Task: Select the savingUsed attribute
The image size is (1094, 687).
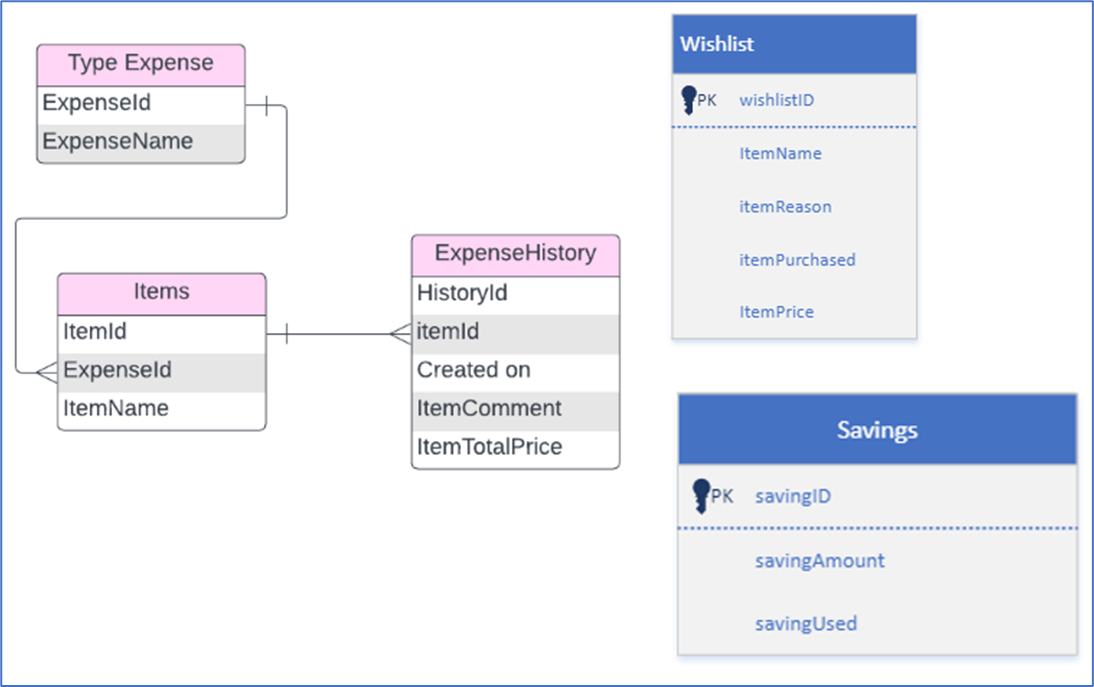Action: 805,624
